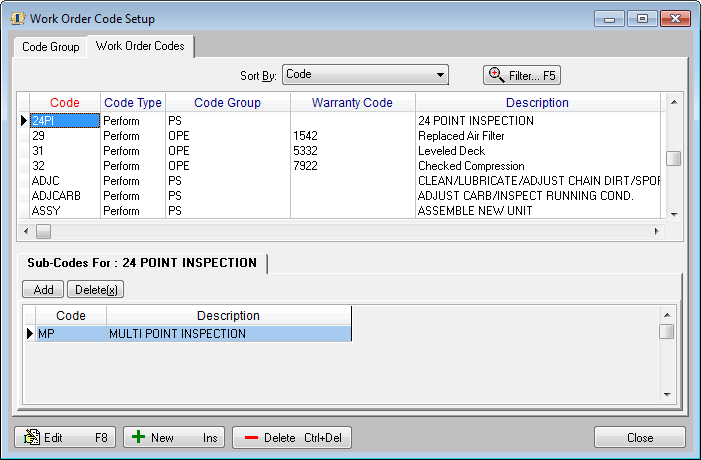Click the Delete Ctrl+Del button
Image resolution: width=701 pixels, height=460 pixels.
(292, 437)
